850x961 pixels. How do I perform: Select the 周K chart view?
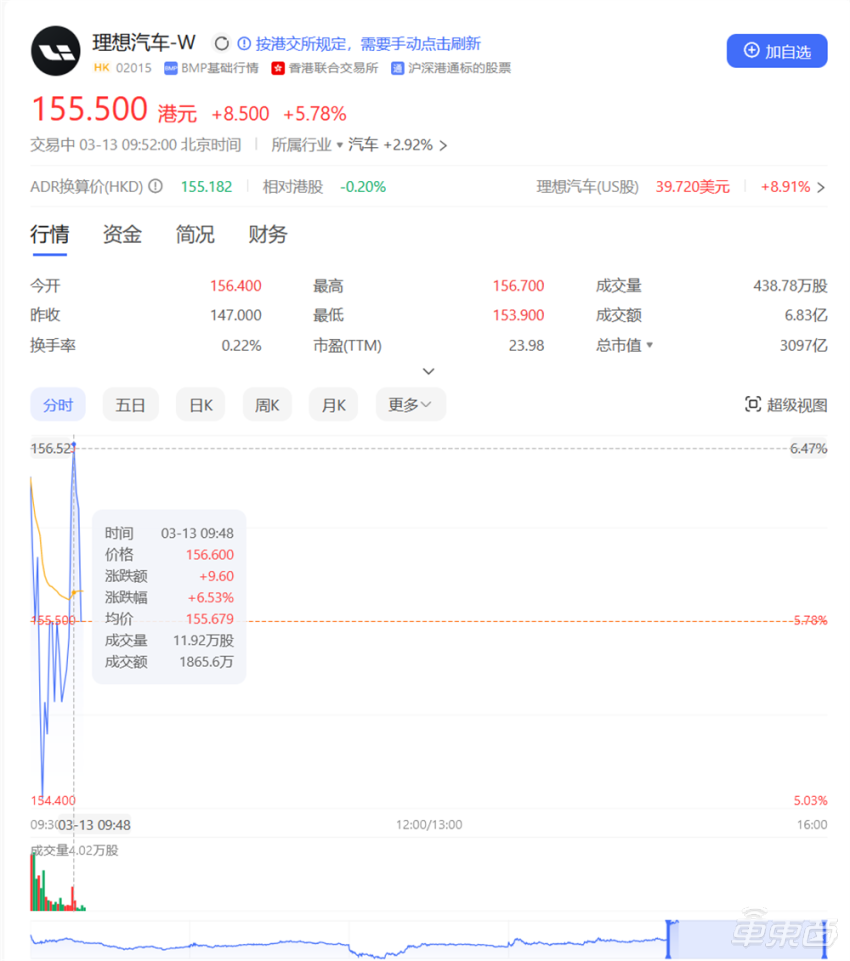[x=267, y=405]
